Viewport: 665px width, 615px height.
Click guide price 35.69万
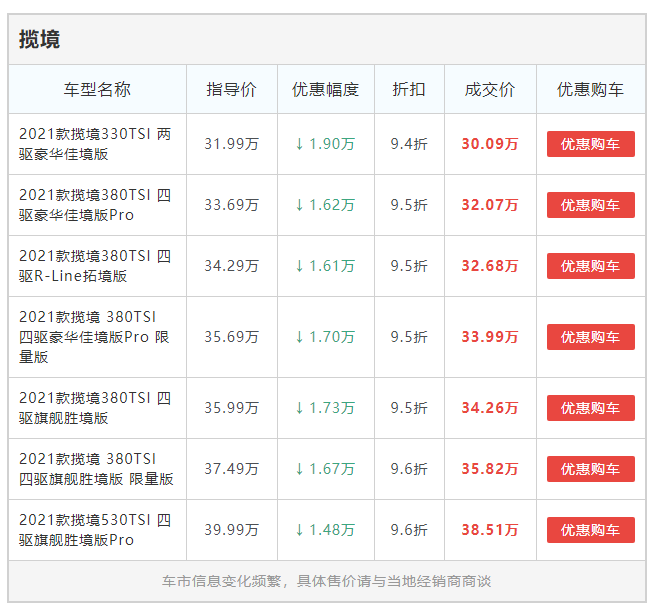232,337
